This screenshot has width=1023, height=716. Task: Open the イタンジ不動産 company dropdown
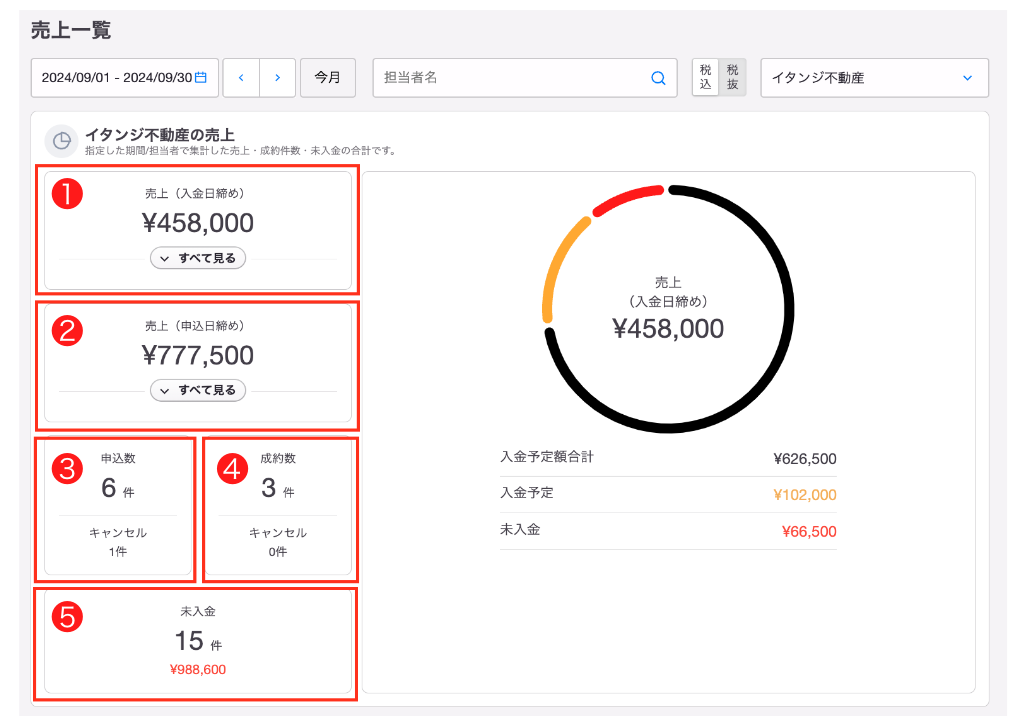point(874,78)
